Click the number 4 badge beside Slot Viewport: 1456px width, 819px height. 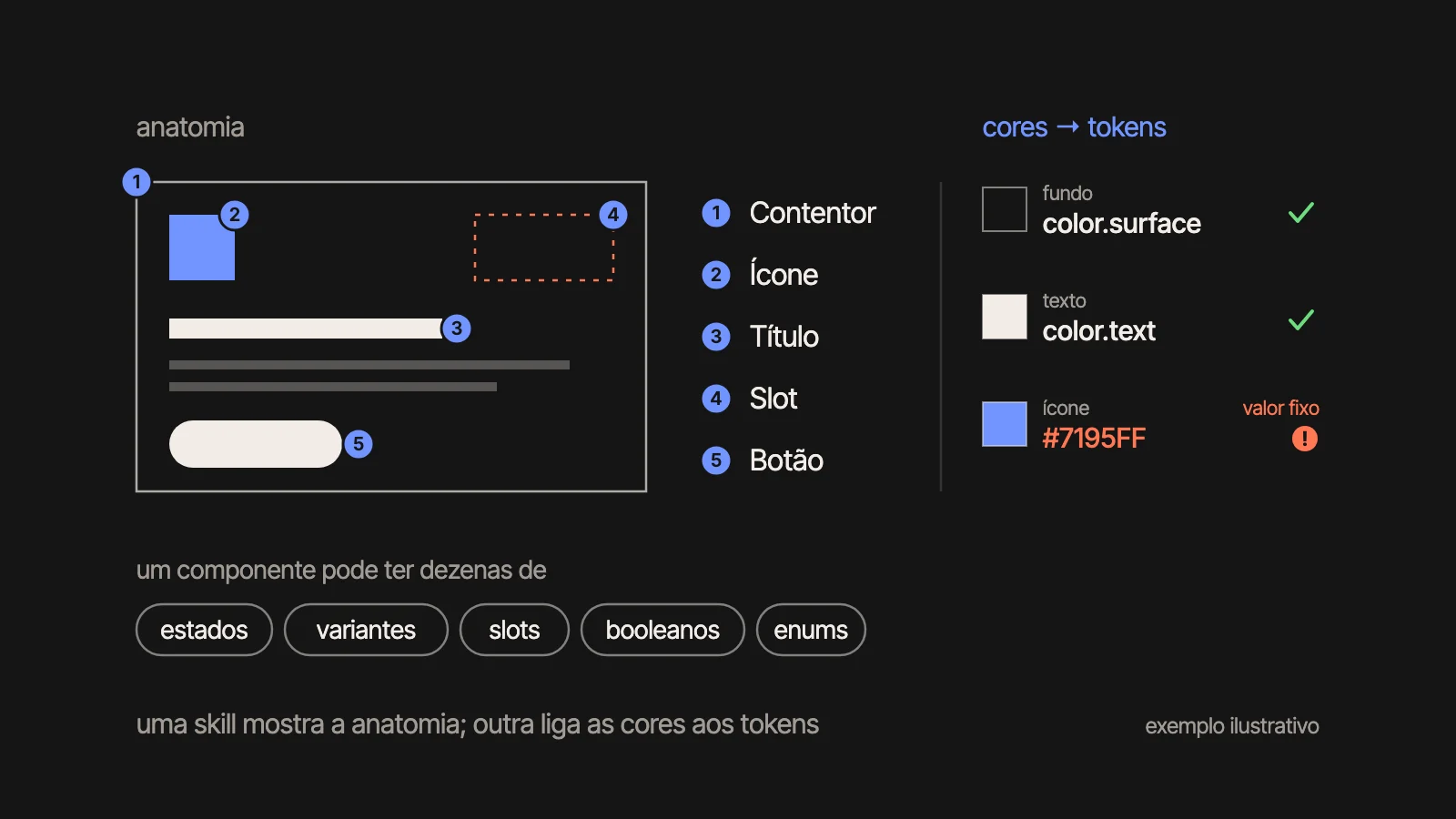(716, 399)
